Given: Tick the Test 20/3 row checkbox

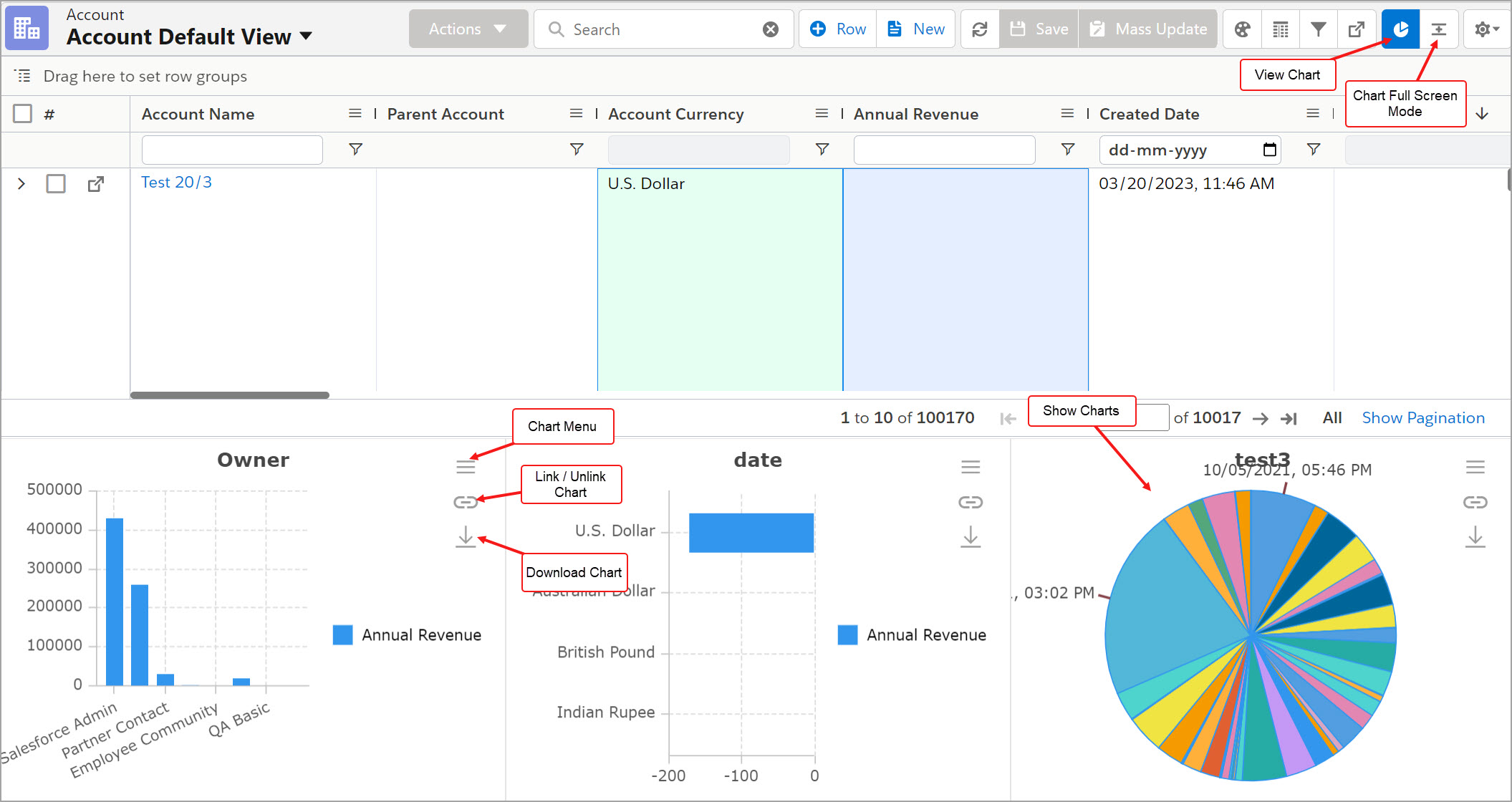Looking at the screenshot, I should (56, 184).
